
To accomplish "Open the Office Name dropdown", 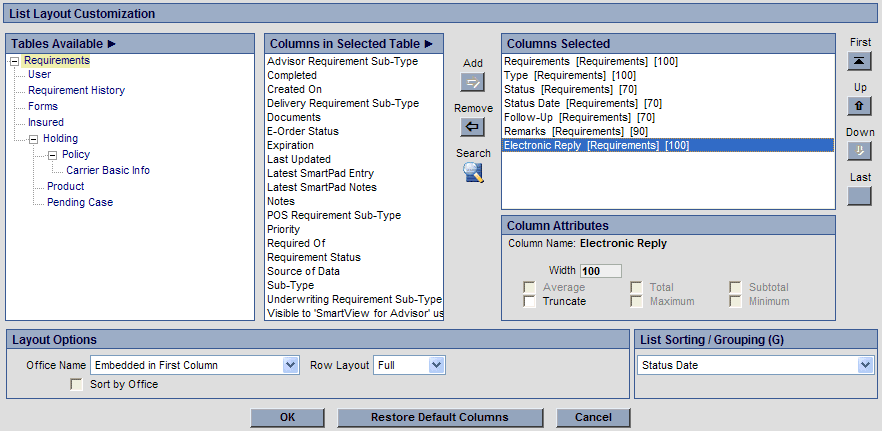I will (x=195, y=366).
